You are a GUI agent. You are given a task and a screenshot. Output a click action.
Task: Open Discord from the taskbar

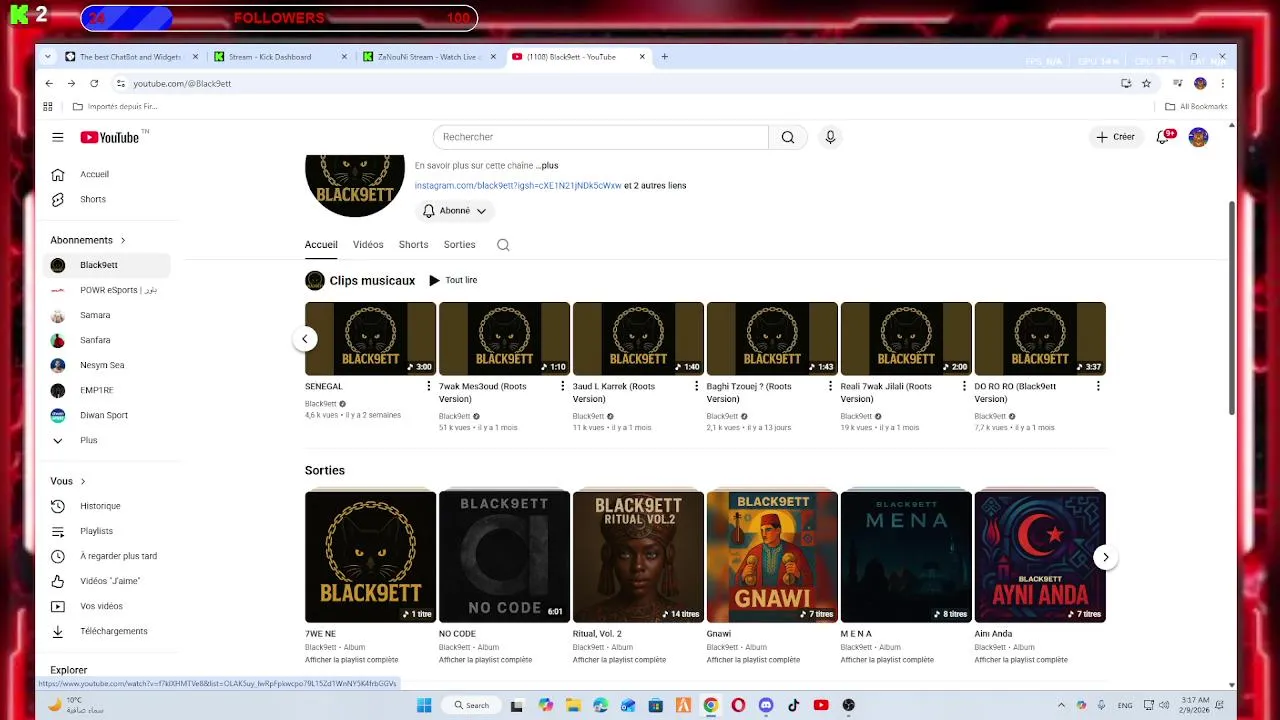[x=766, y=705]
